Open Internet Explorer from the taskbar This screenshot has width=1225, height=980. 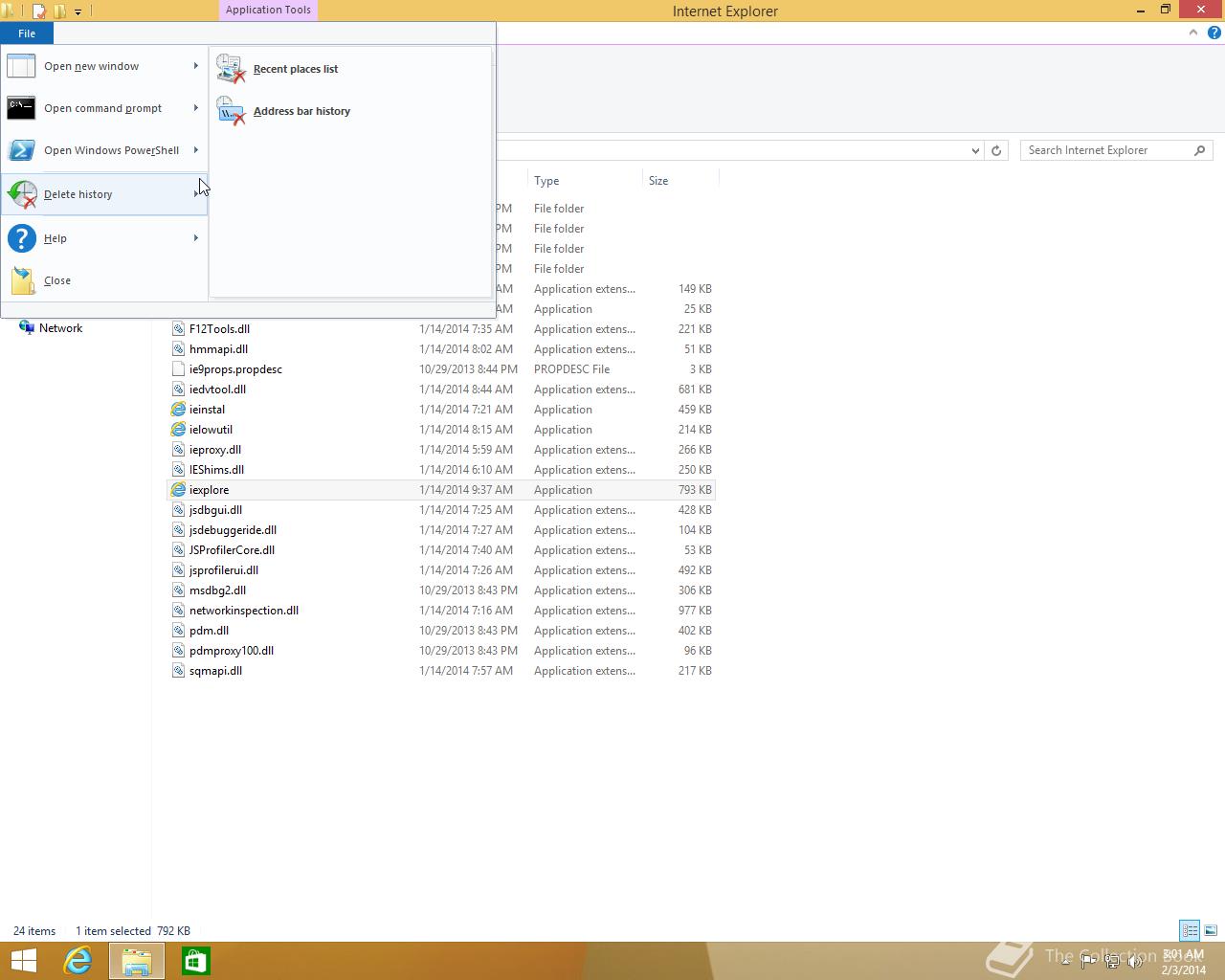pyautogui.click(x=78, y=961)
